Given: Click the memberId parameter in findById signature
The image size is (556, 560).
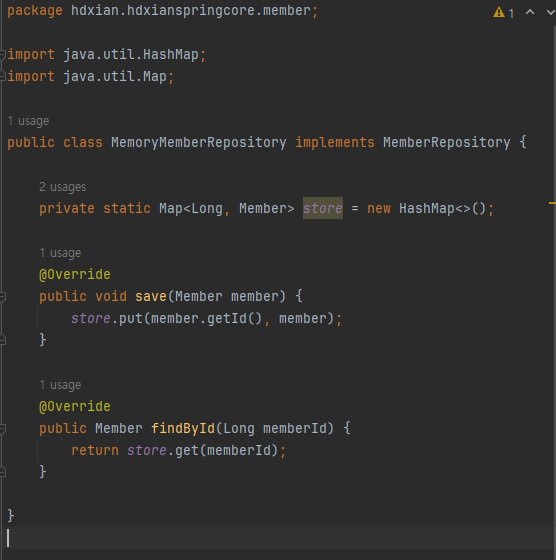Looking at the screenshot, I should pyautogui.click(x=295, y=428).
